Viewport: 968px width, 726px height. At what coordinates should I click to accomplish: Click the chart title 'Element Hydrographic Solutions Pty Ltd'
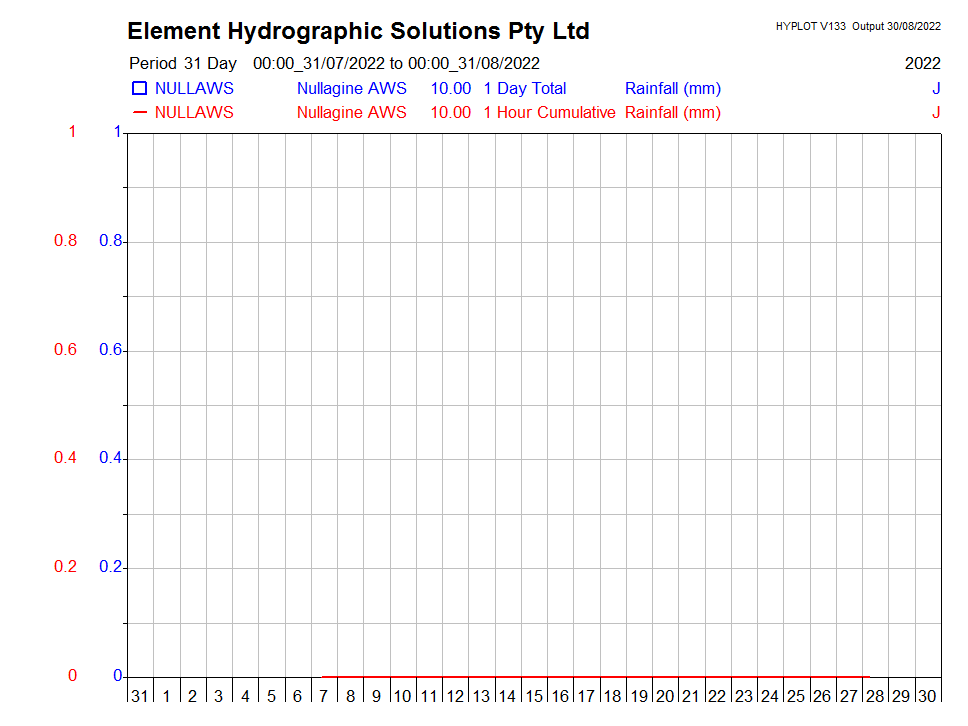click(358, 32)
